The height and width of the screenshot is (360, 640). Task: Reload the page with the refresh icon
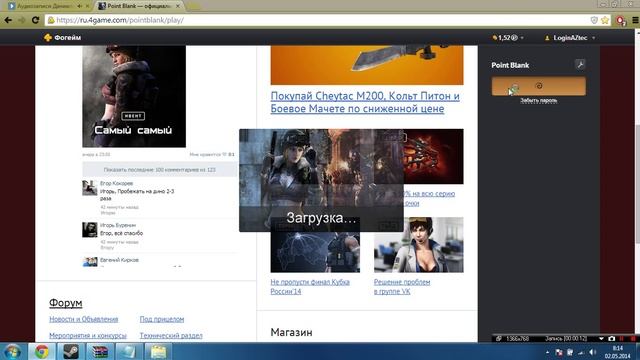click(36, 20)
